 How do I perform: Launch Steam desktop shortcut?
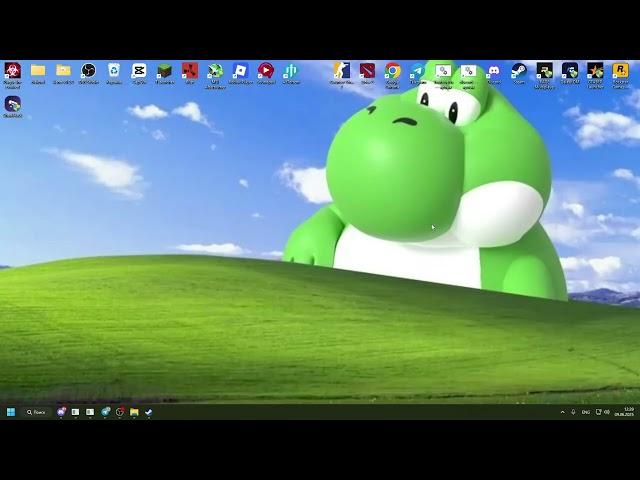tap(519, 71)
